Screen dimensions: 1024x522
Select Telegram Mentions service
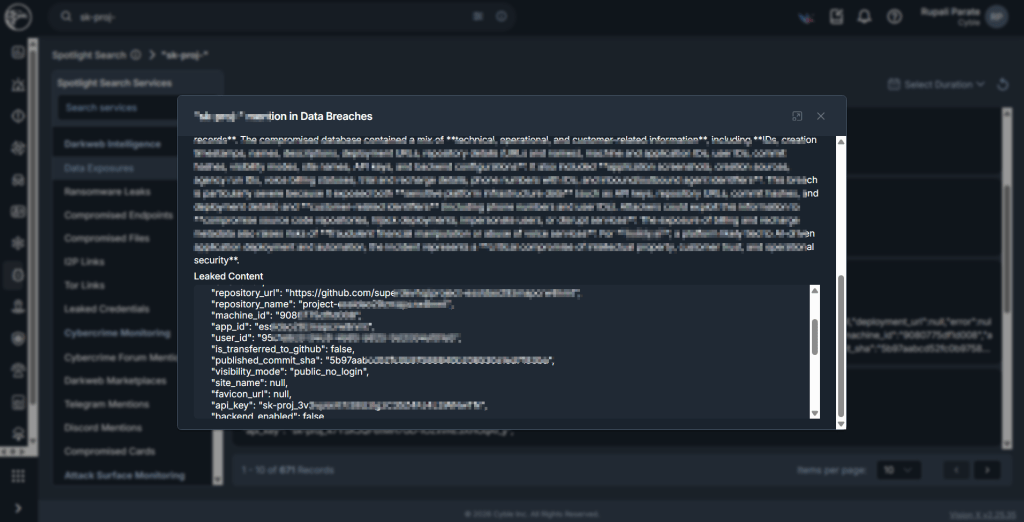pos(106,404)
